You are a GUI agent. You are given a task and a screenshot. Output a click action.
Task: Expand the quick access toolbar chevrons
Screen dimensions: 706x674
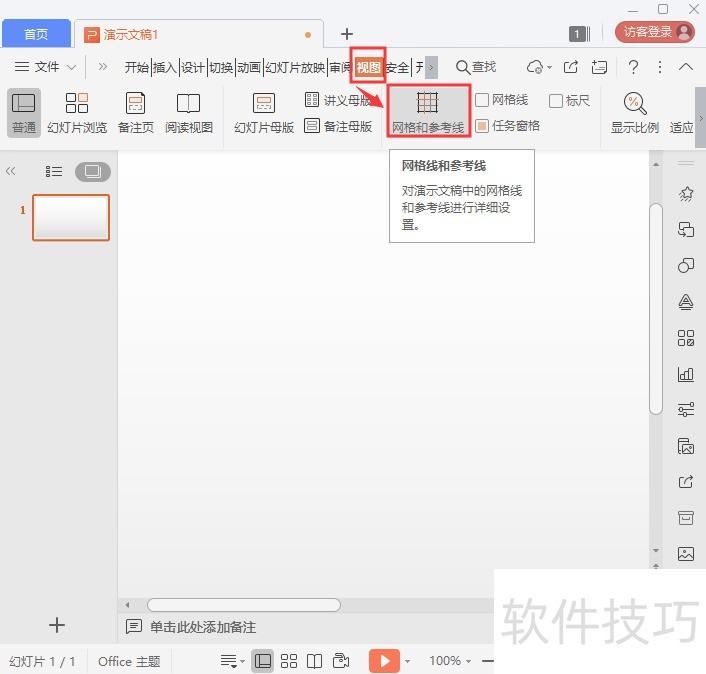[x=103, y=67]
